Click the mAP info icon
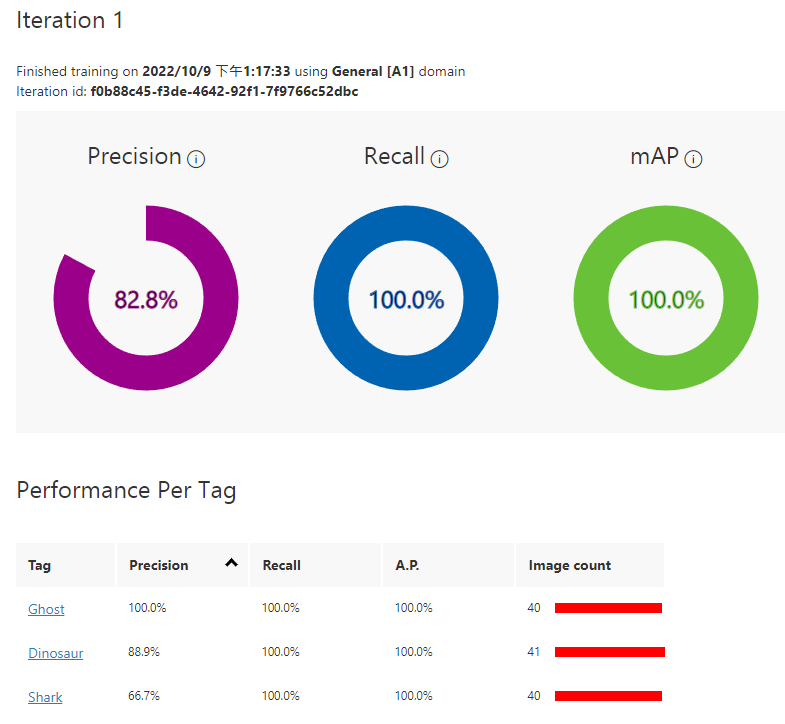The height and width of the screenshot is (724, 785). click(x=693, y=159)
